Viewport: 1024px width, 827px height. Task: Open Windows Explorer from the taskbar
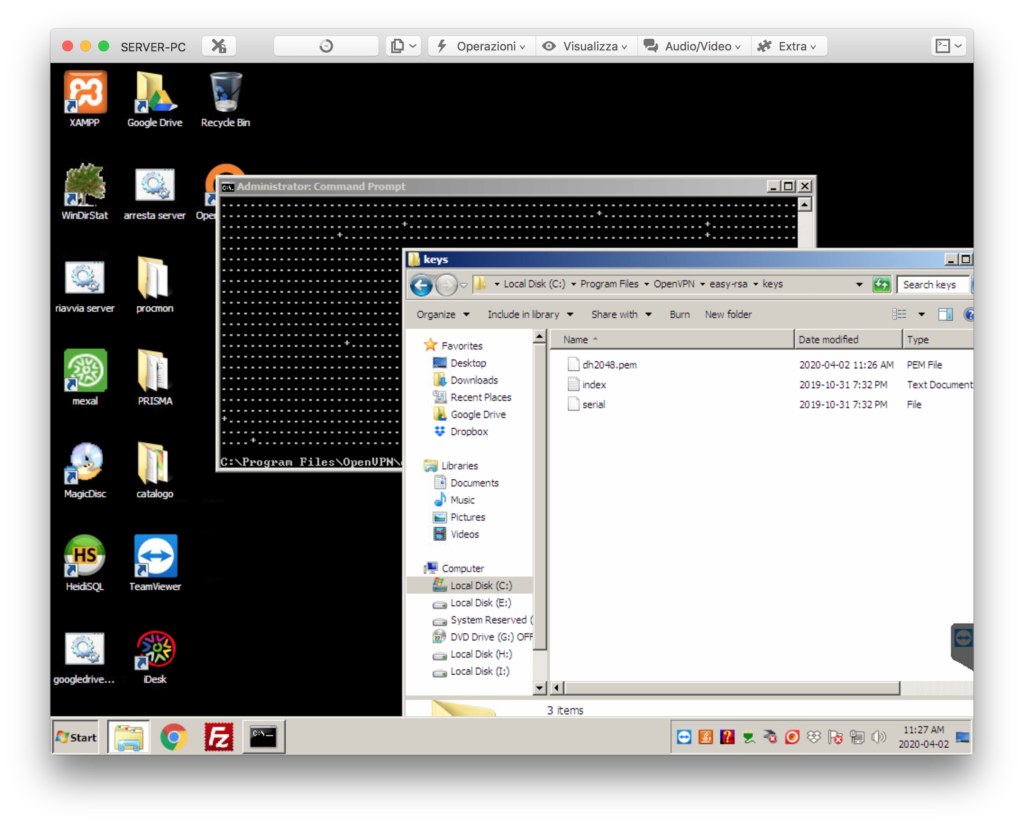pyautogui.click(x=128, y=738)
